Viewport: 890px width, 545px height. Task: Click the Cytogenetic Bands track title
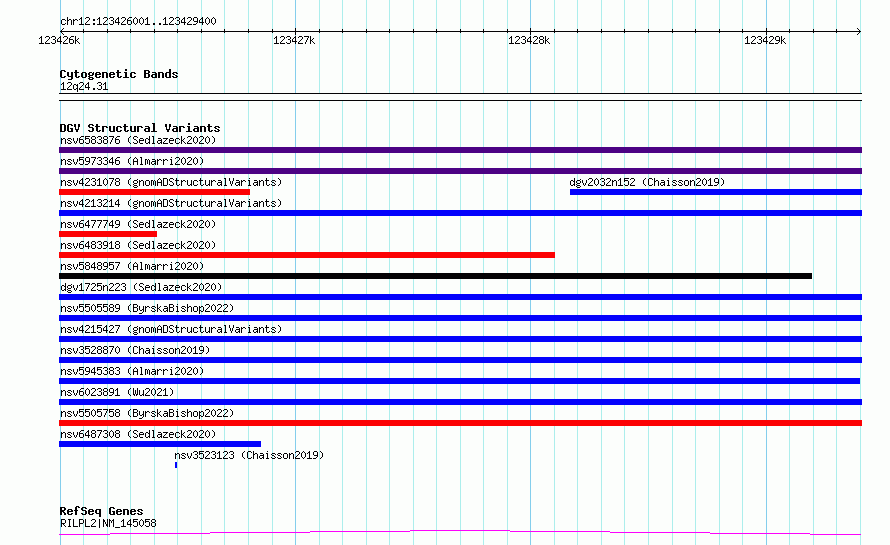pos(119,74)
